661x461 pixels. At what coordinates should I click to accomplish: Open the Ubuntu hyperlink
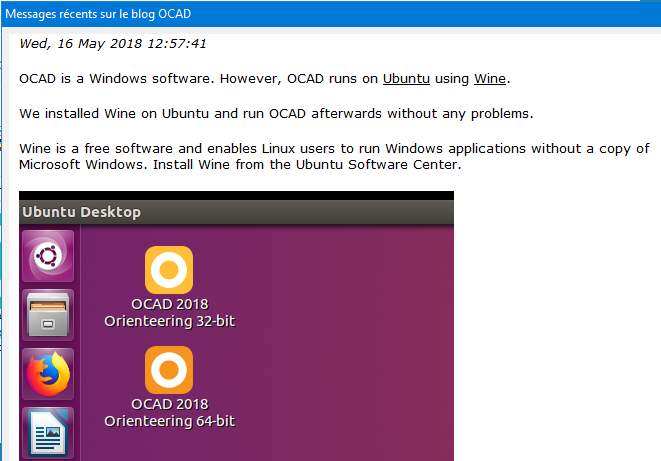[x=406, y=79]
